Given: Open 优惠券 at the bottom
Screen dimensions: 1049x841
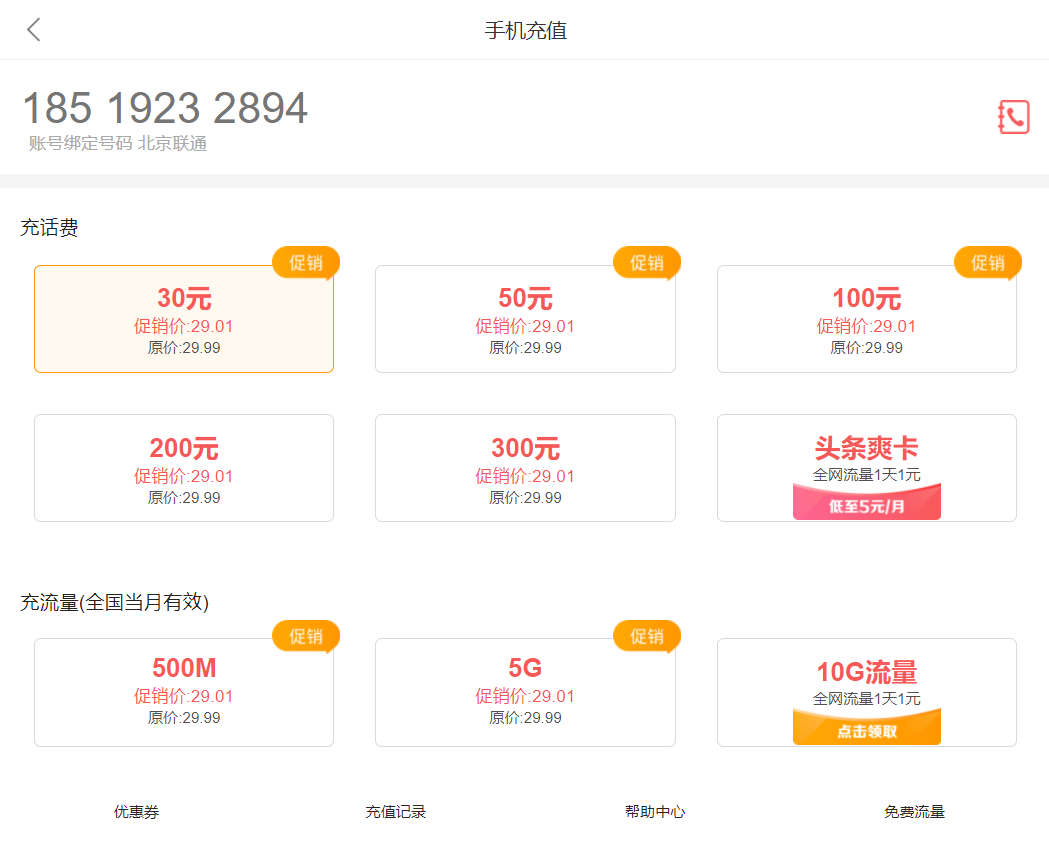Looking at the screenshot, I should [x=136, y=812].
